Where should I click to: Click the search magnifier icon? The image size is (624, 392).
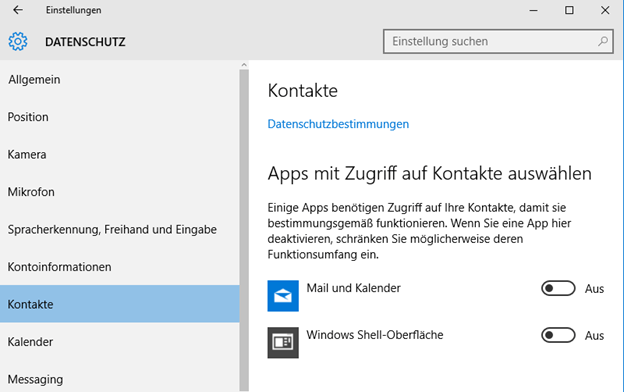(603, 41)
